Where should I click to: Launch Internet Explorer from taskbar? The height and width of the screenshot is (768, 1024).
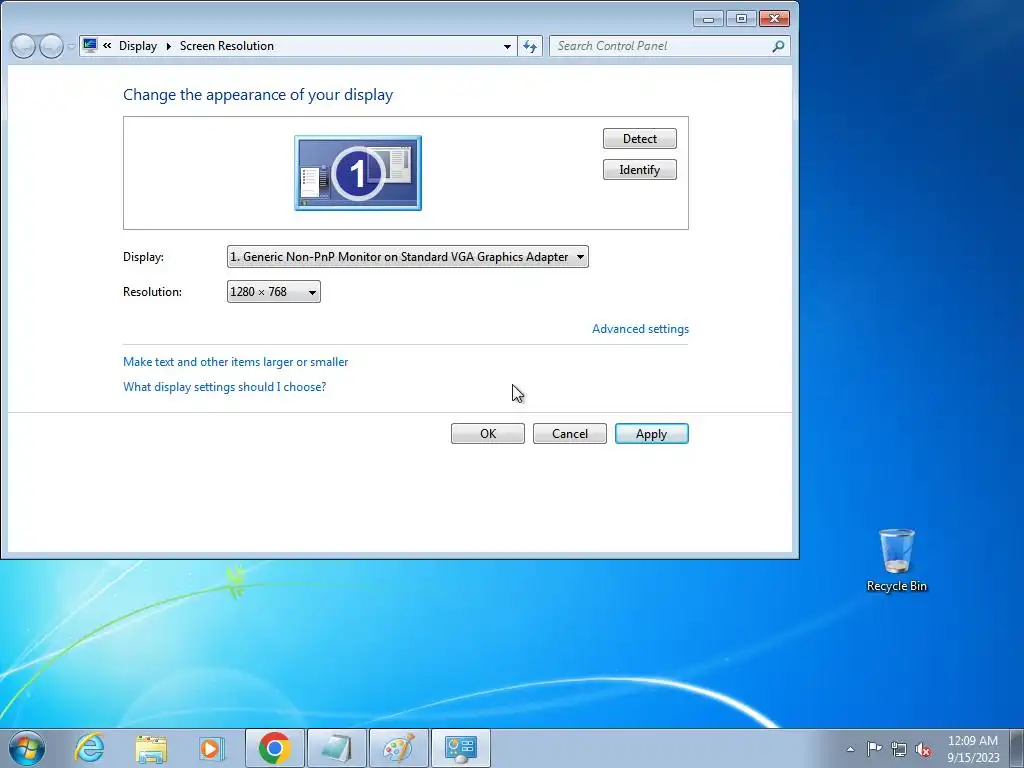[x=89, y=748]
